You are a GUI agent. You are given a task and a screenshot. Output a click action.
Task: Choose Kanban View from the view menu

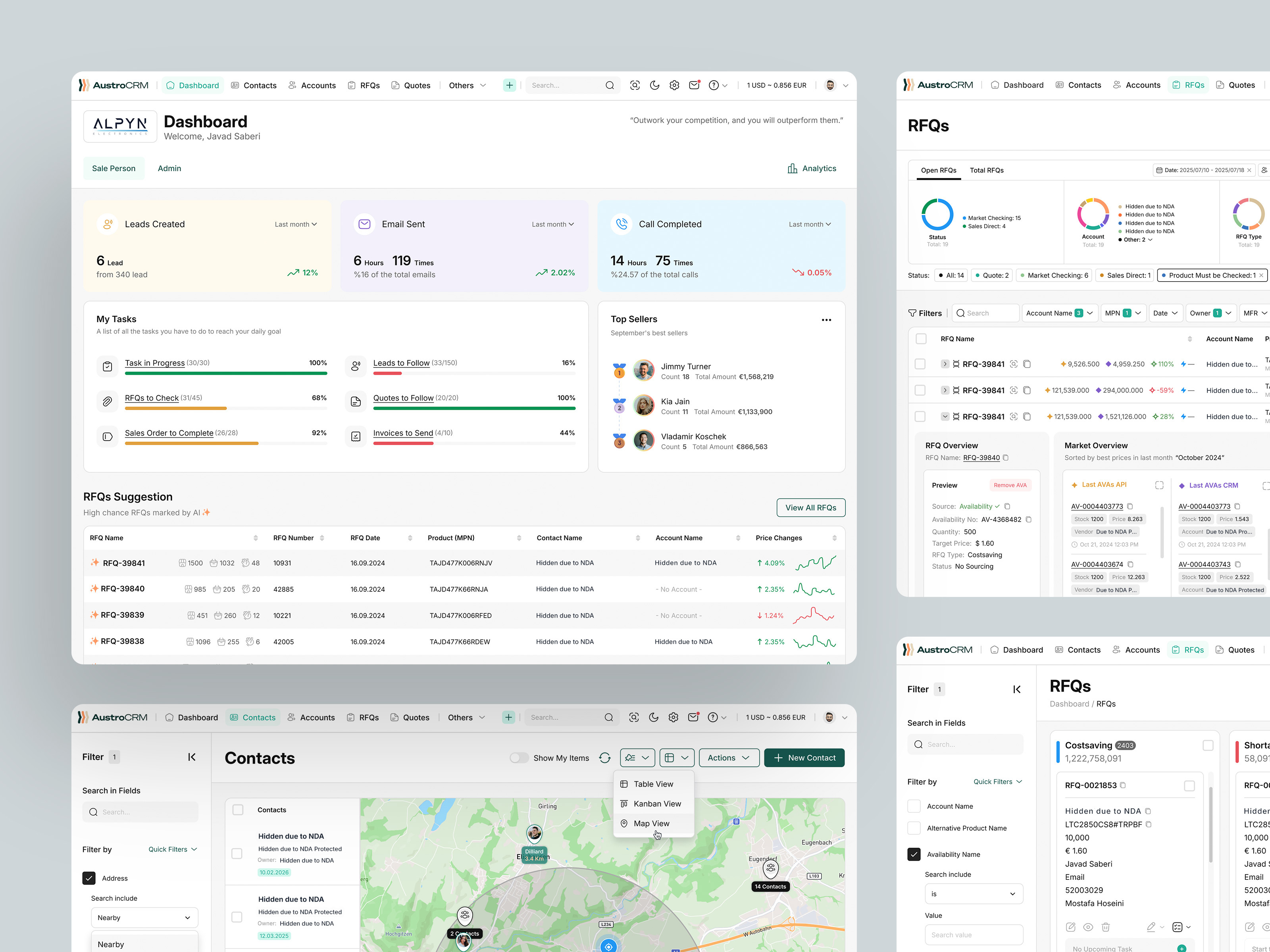point(653,804)
